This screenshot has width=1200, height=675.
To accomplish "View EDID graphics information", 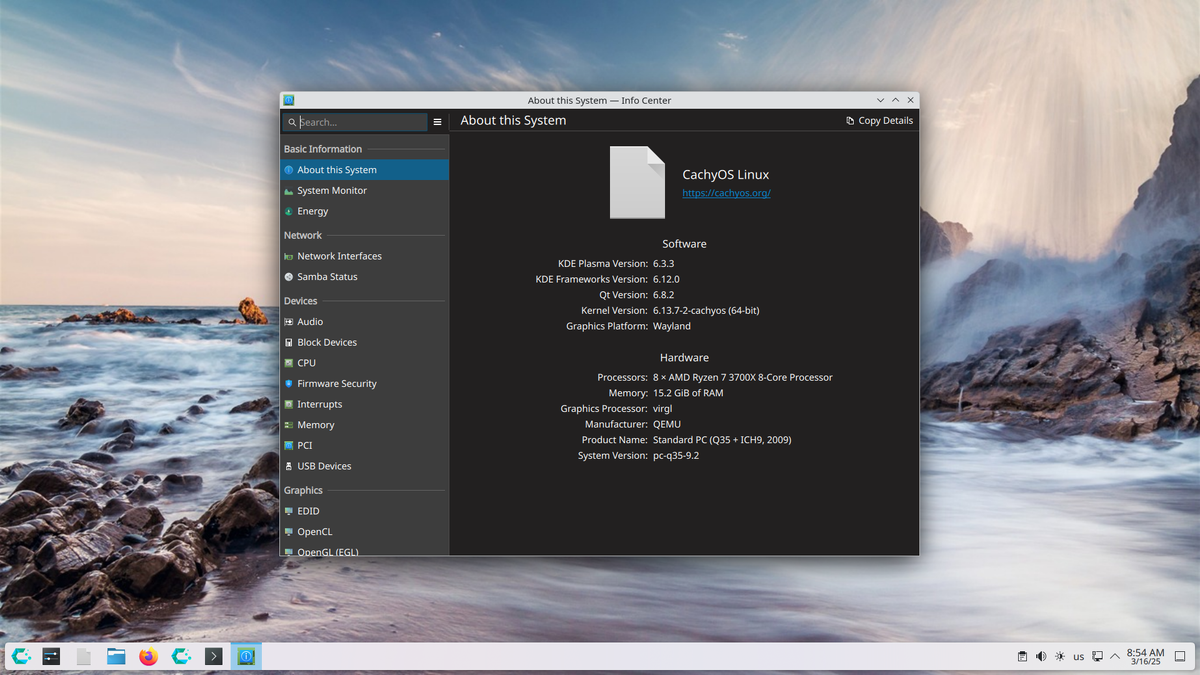I will tap(364, 511).
